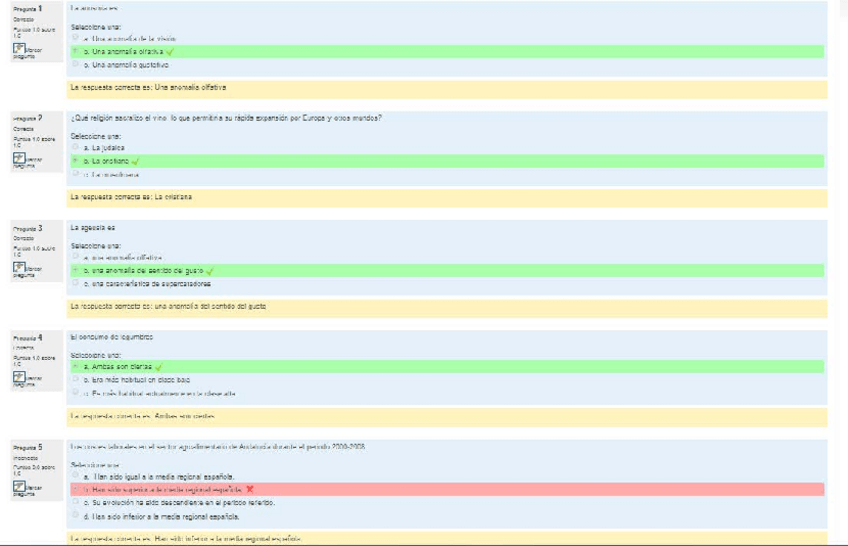This screenshot has width=848, height=546.
Task: Select 'b. La cristiana' radio option
Action: click(x=75, y=160)
